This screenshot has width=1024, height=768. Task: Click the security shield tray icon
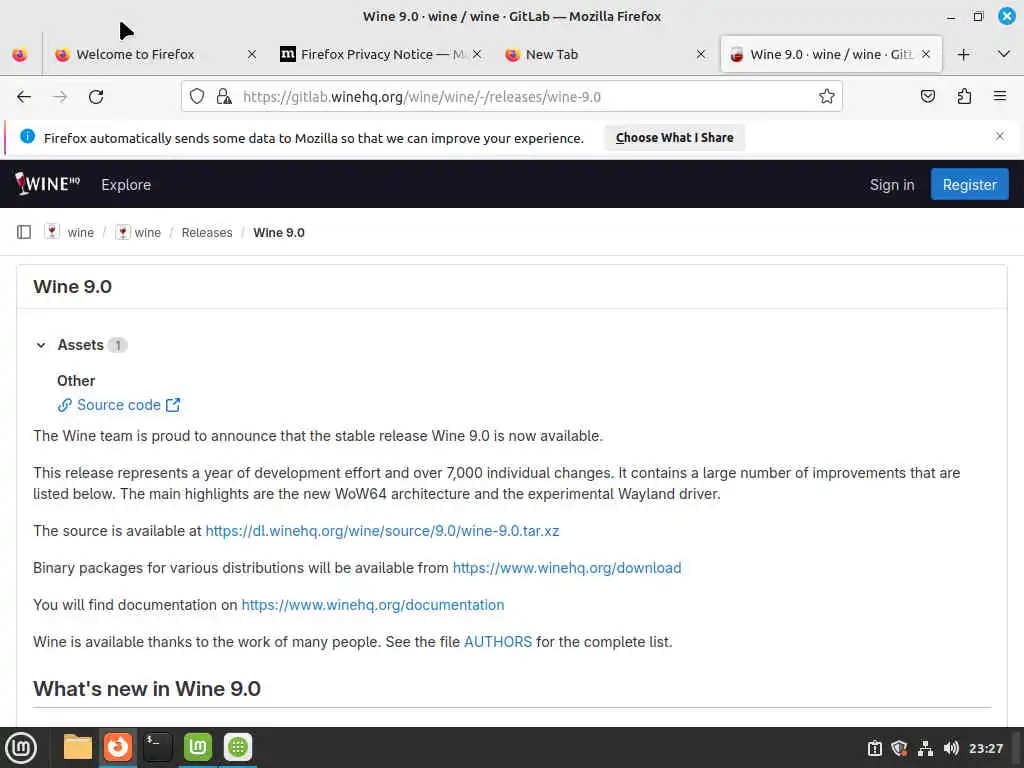coord(899,748)
